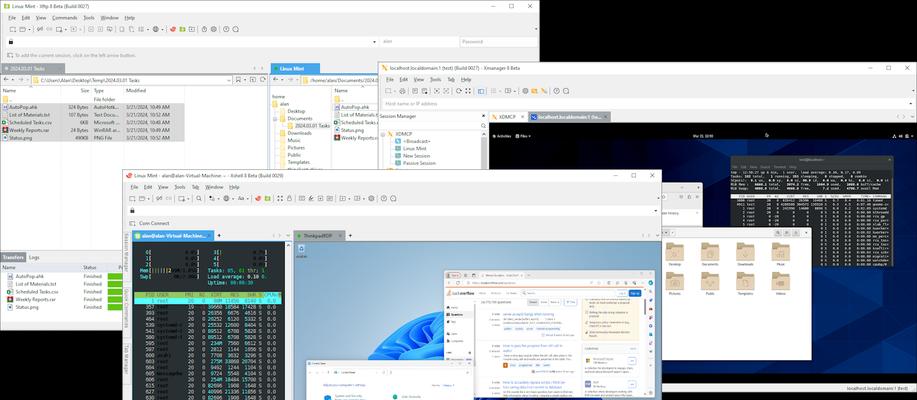Toggle the Session Manager pane button in Xmanager toolbar
This screenshot has height=400, width=917.
point(481,91)
